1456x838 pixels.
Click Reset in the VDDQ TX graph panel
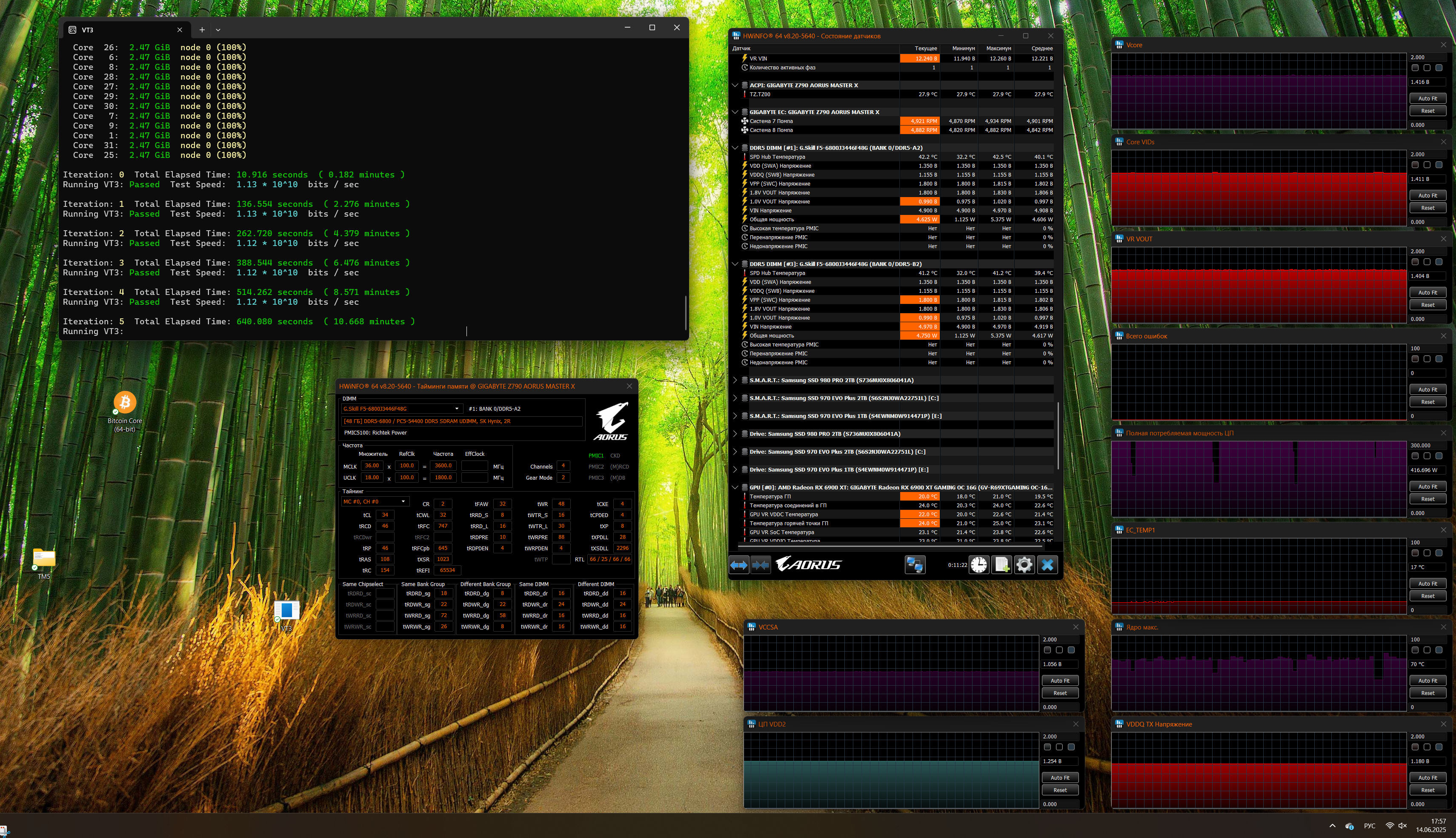tap(1427, 790)
